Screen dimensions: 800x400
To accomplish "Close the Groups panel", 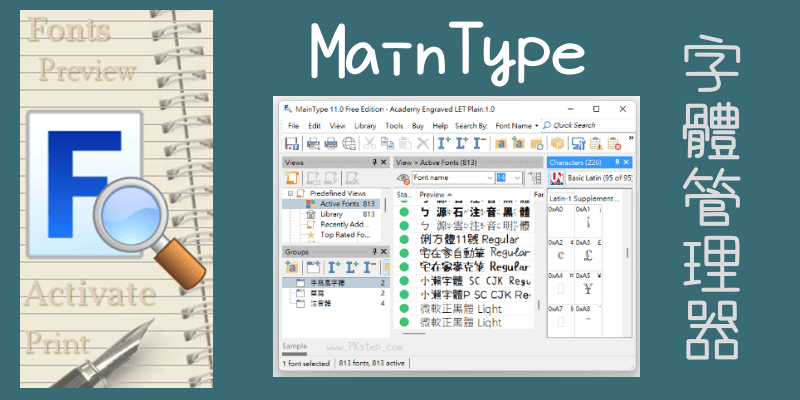I will point(384,252).
